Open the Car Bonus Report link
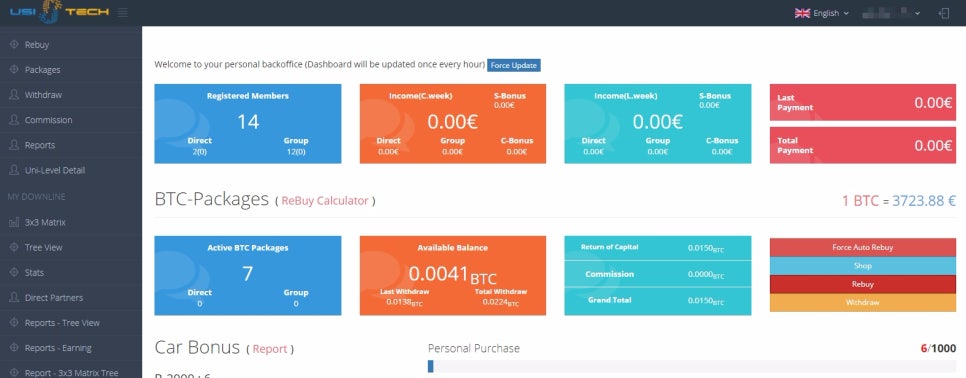Image resolution: width=966 pixels, height=378 pixels. point(270,349)
